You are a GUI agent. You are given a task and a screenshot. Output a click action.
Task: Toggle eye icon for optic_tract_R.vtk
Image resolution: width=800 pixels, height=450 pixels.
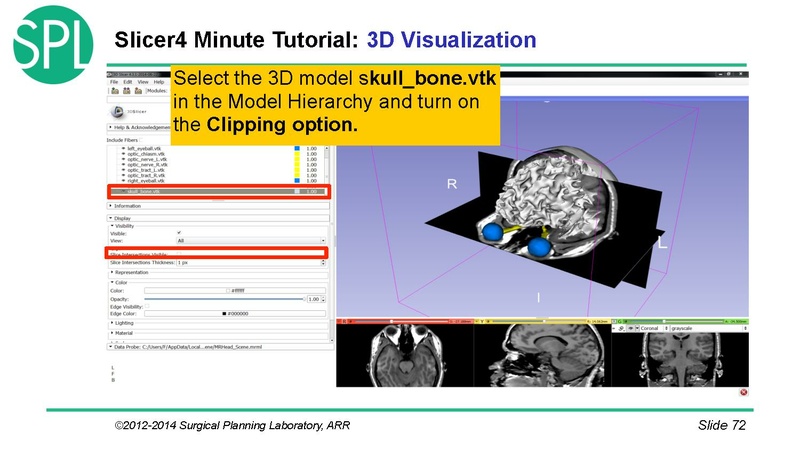tap(123, 175)
